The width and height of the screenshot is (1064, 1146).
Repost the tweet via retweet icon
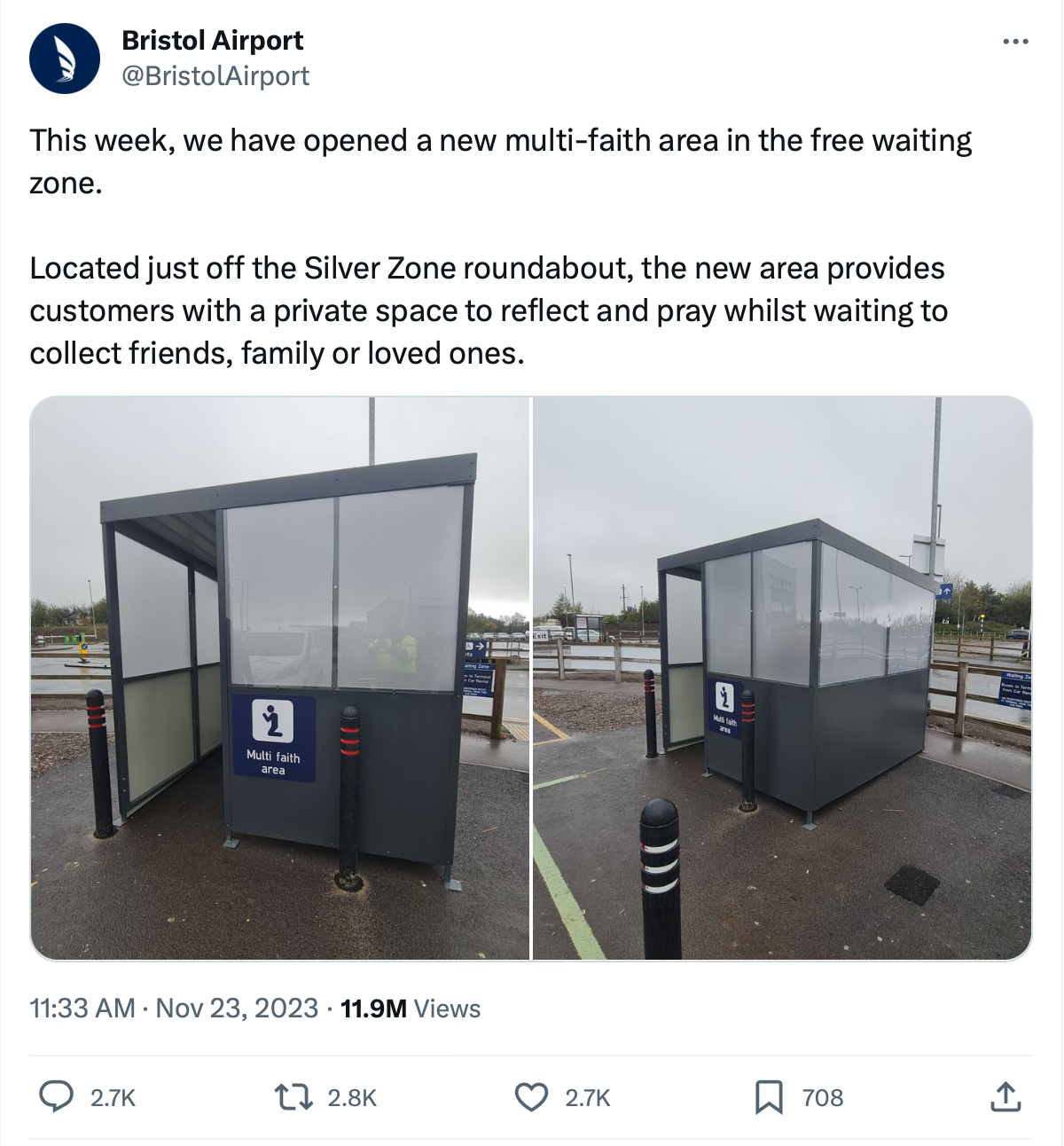[295, 1097]
